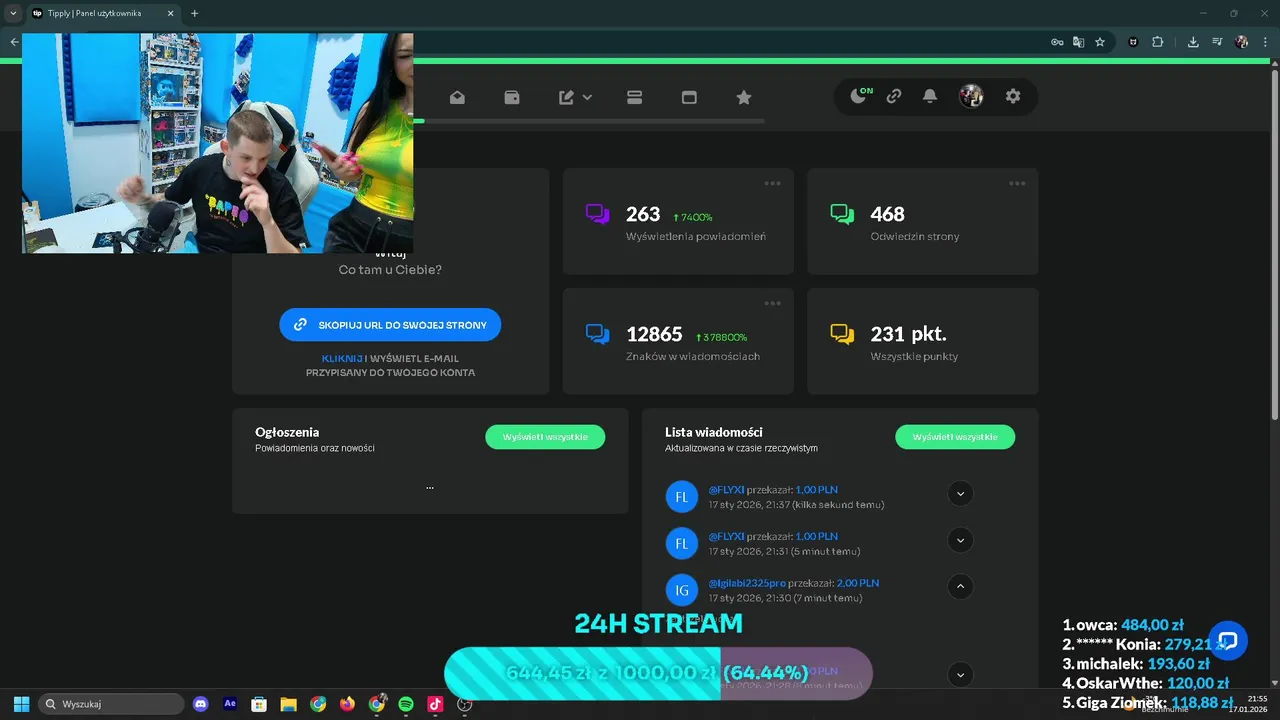Open the Chrome extensions puzzle icon
1280x720 pixels.
1157,42
